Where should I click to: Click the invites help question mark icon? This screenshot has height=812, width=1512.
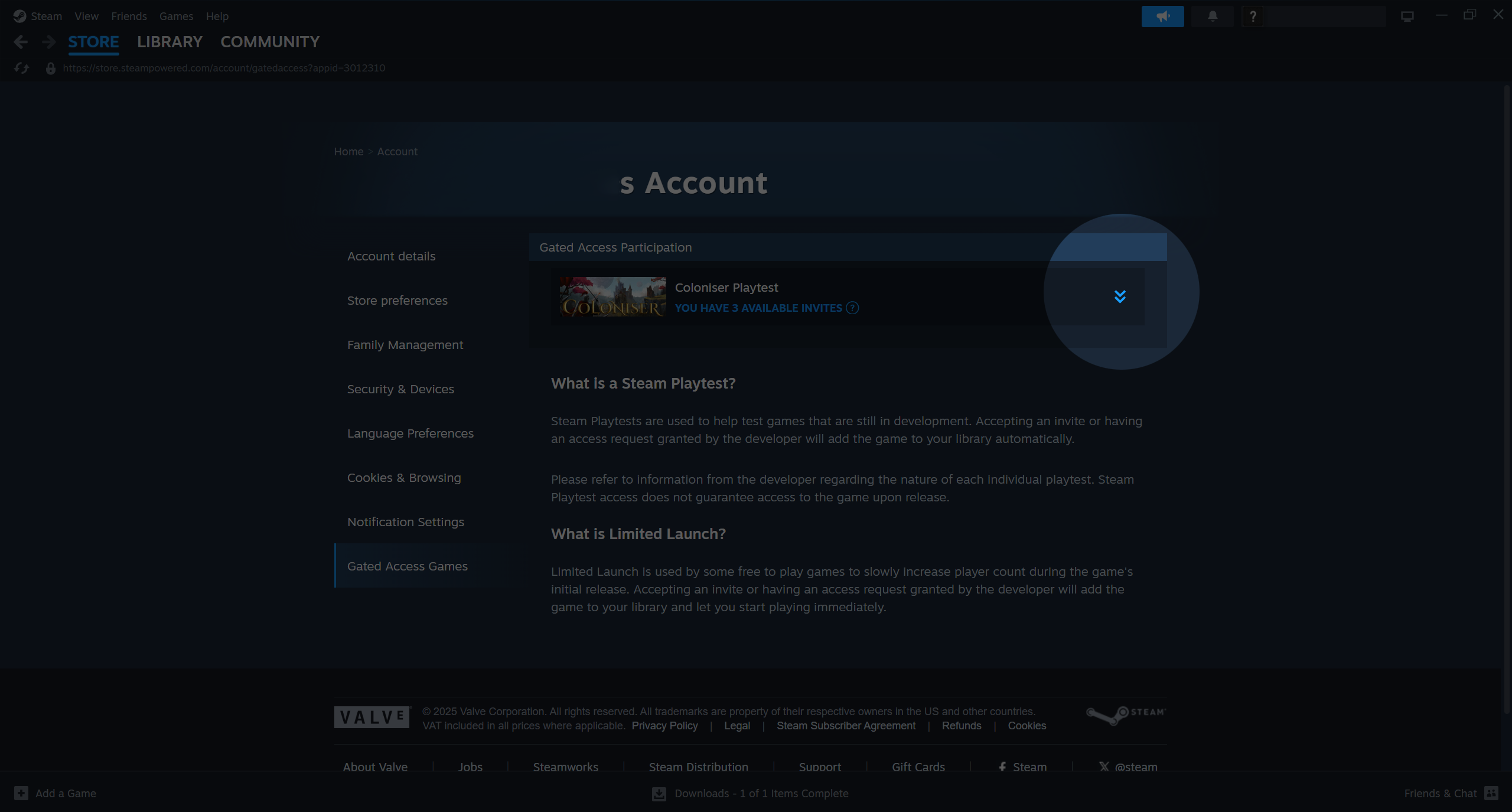(852, 308)
